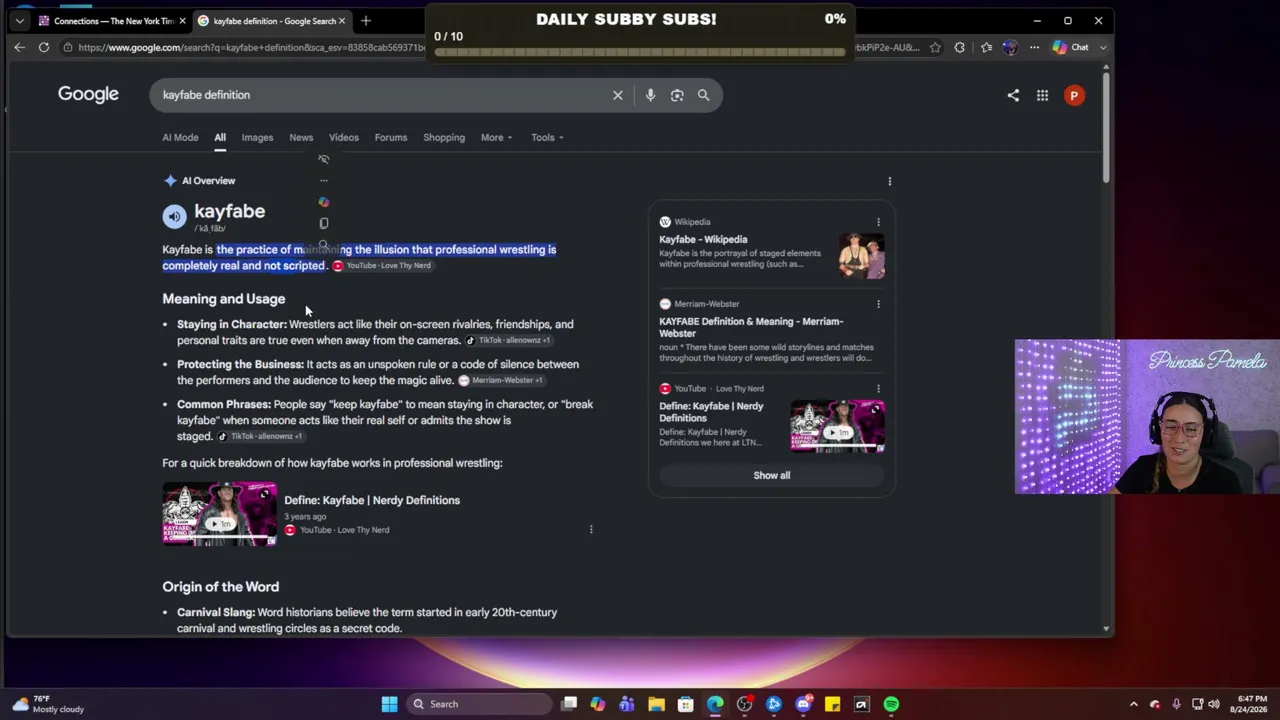Click the Copilot icon in selection toolbar

[323, 202]
